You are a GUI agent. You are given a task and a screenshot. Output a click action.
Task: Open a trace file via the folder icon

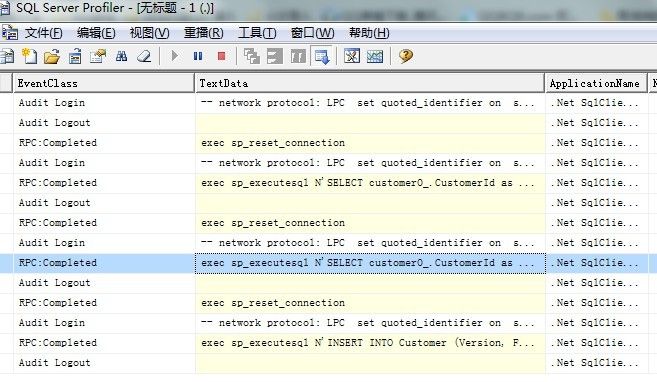52,56
